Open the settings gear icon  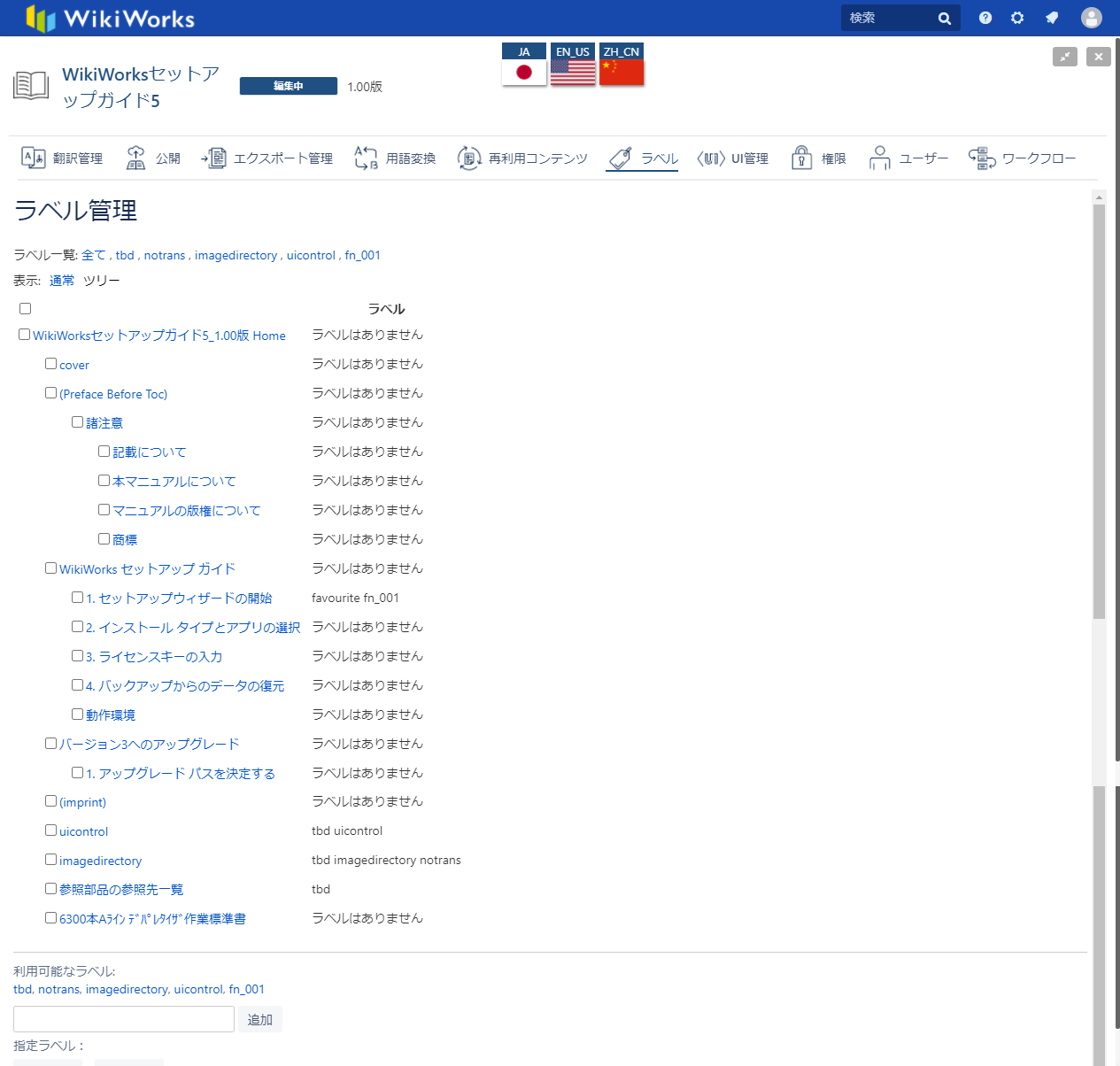tap(1017, 18)
